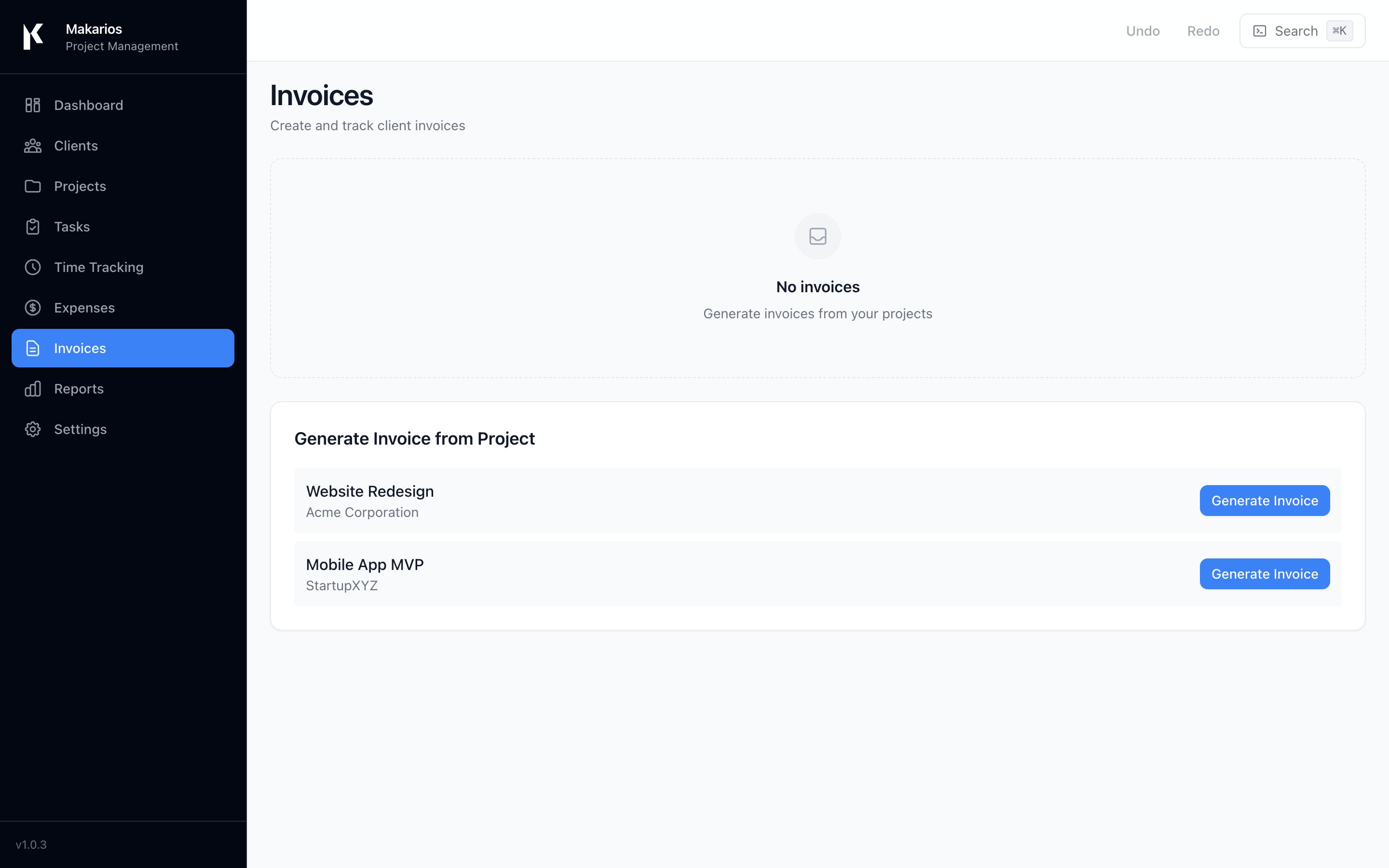1389x868 pixels.
Task: Generate invoice for Website Redesign
Action: click(1265, 501)
